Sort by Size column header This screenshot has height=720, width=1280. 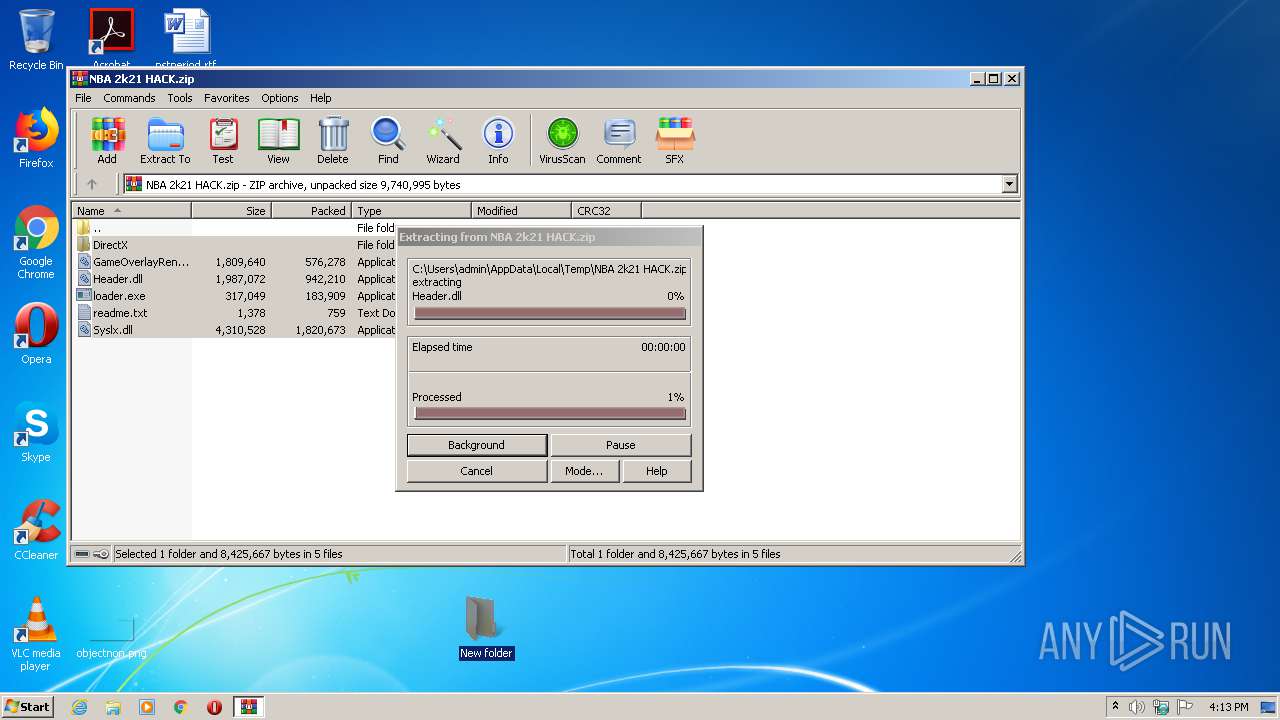(x=231, y=211)
